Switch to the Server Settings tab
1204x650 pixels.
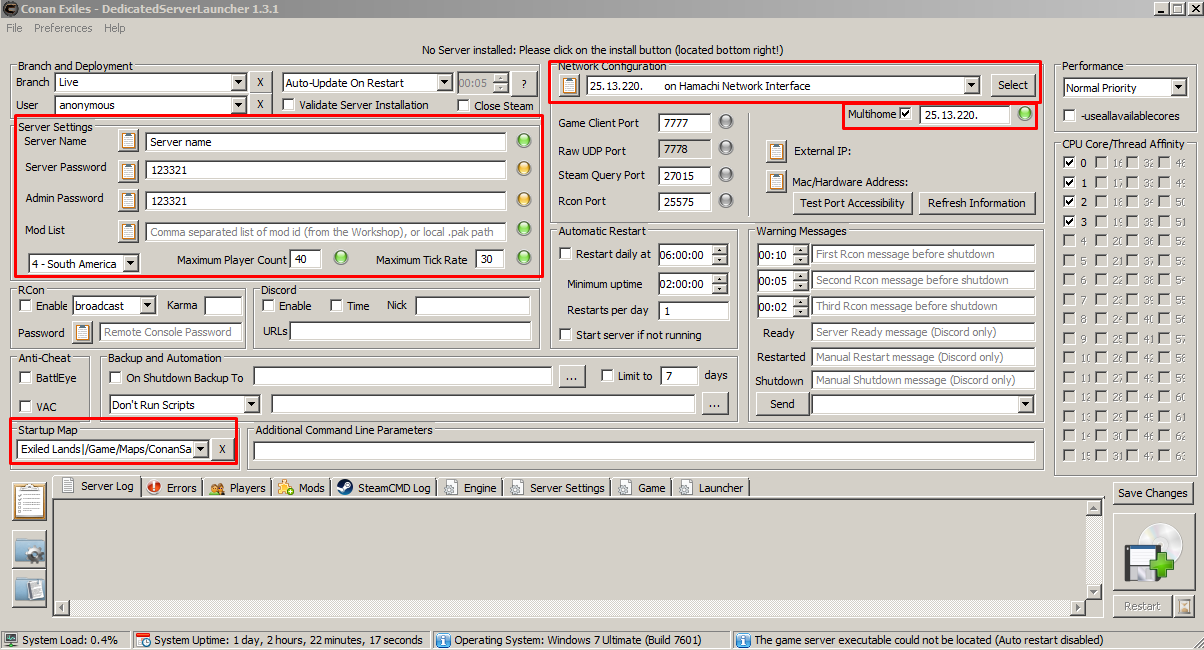pyautogui.click(x=557, y=488)
